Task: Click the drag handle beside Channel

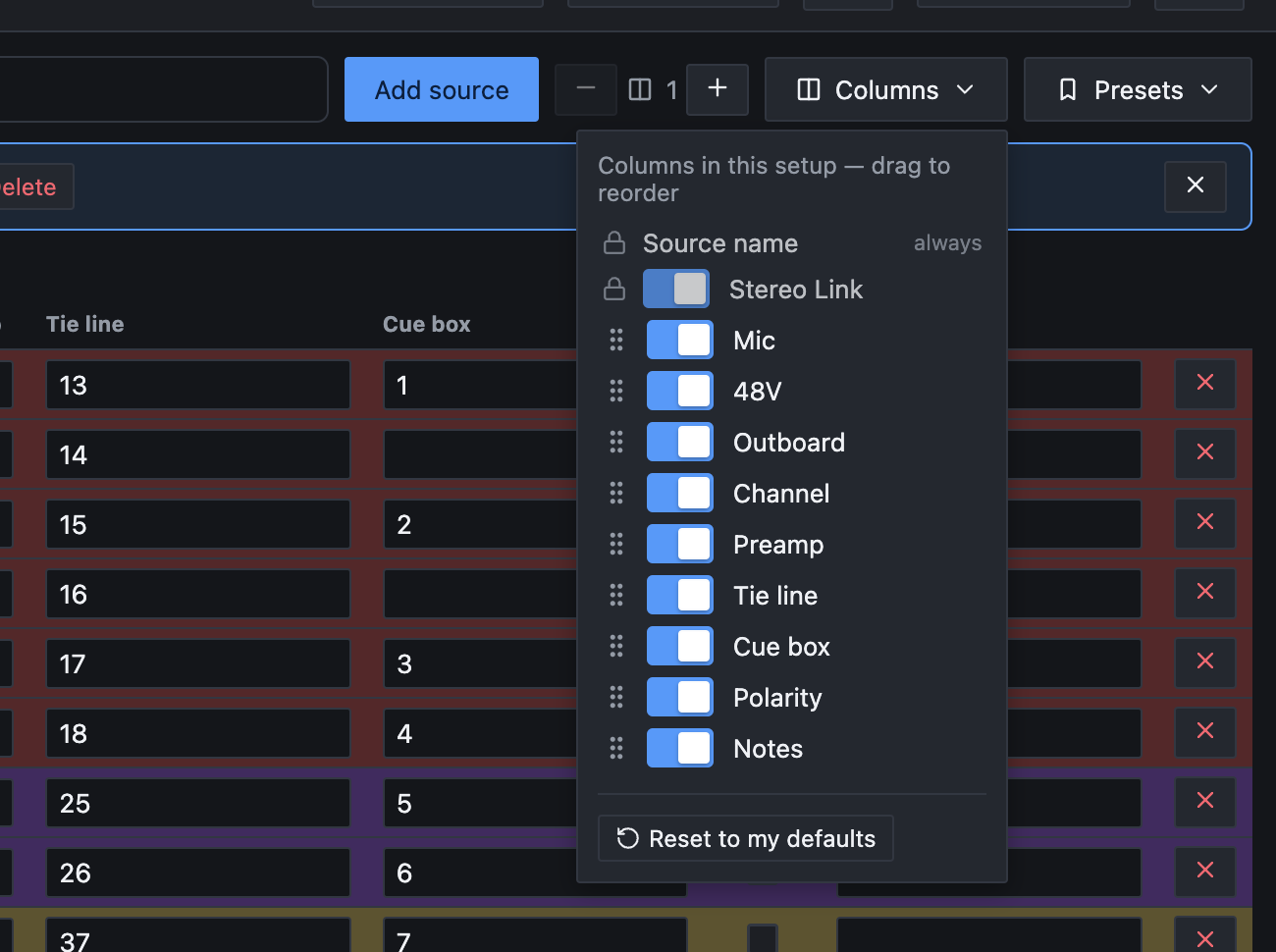Action: (616, 493)
